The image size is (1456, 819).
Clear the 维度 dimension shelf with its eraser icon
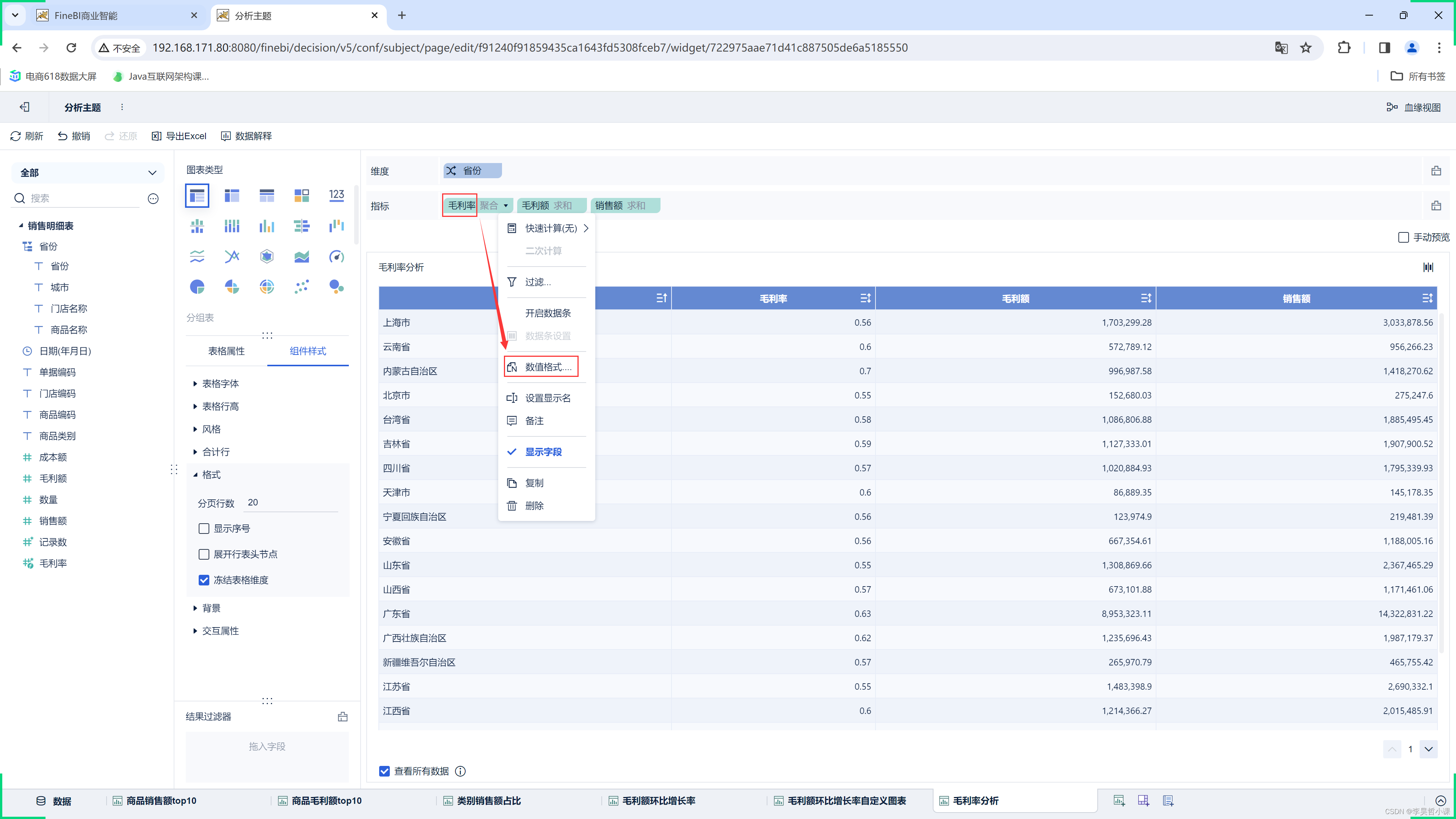click(x=1436, y=171)
